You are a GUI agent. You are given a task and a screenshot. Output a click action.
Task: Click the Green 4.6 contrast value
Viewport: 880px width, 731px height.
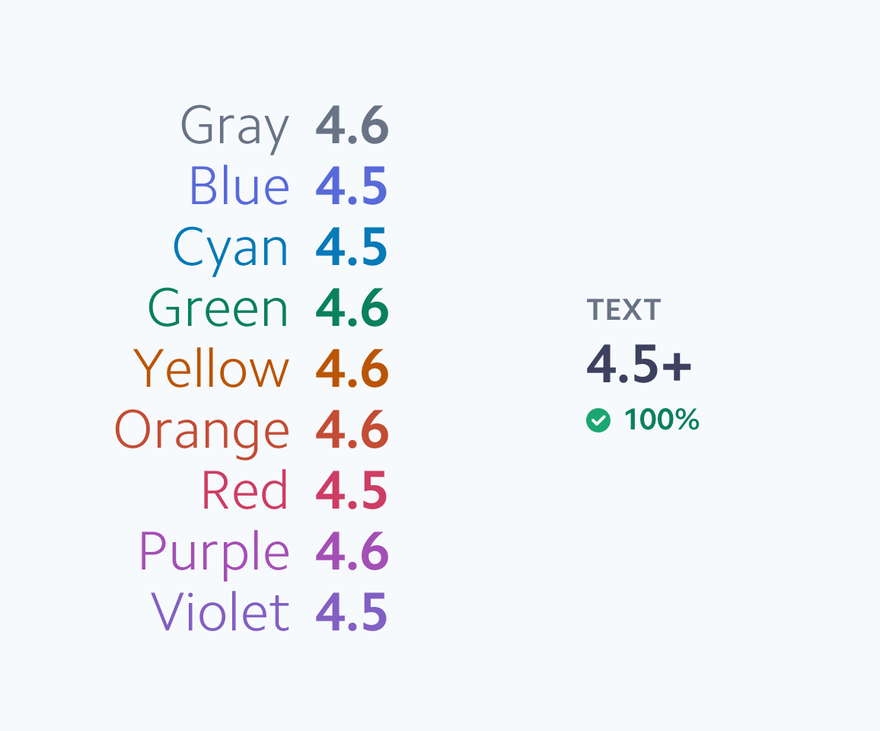[352, 307]
